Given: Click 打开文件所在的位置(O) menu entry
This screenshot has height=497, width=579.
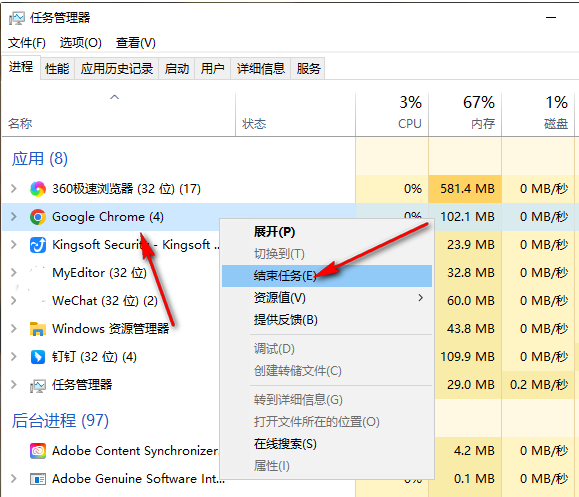Looking at the screenshot, I should point(326,422).
